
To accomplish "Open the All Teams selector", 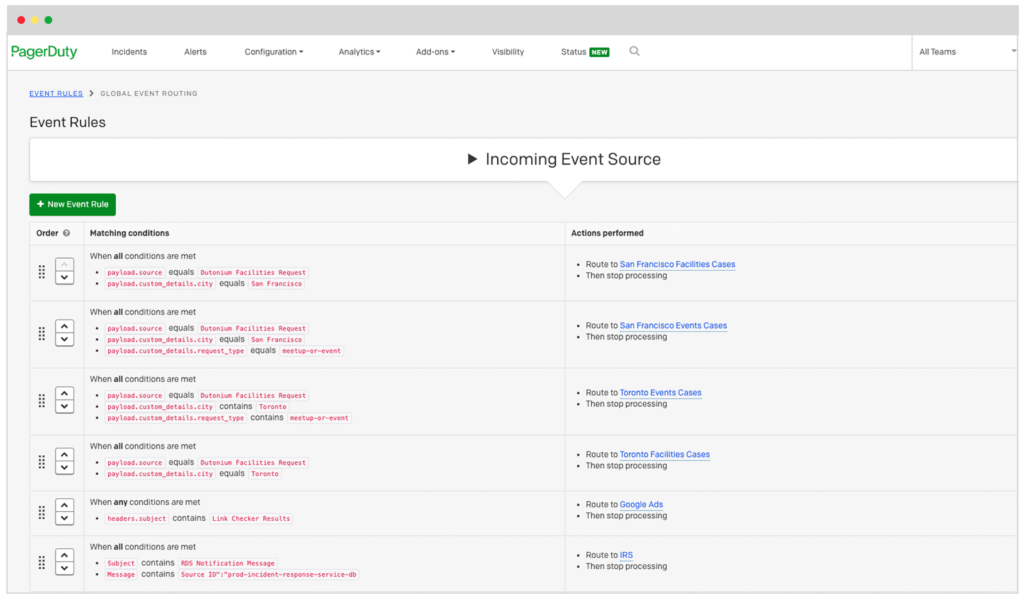I will click(967, 52).
